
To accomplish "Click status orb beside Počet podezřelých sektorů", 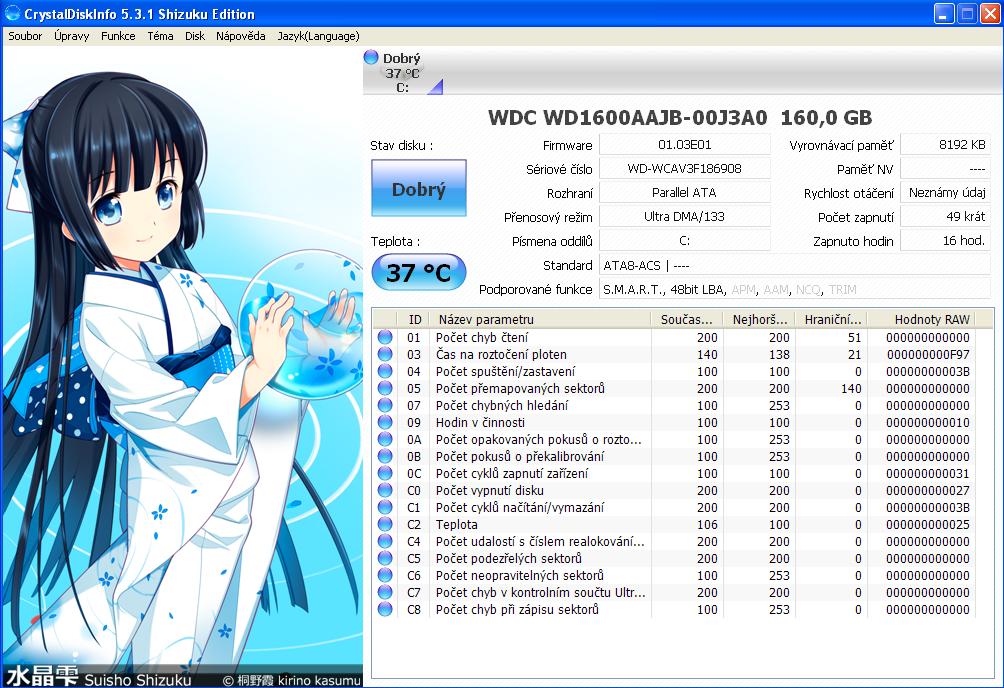I will (385, 558).
